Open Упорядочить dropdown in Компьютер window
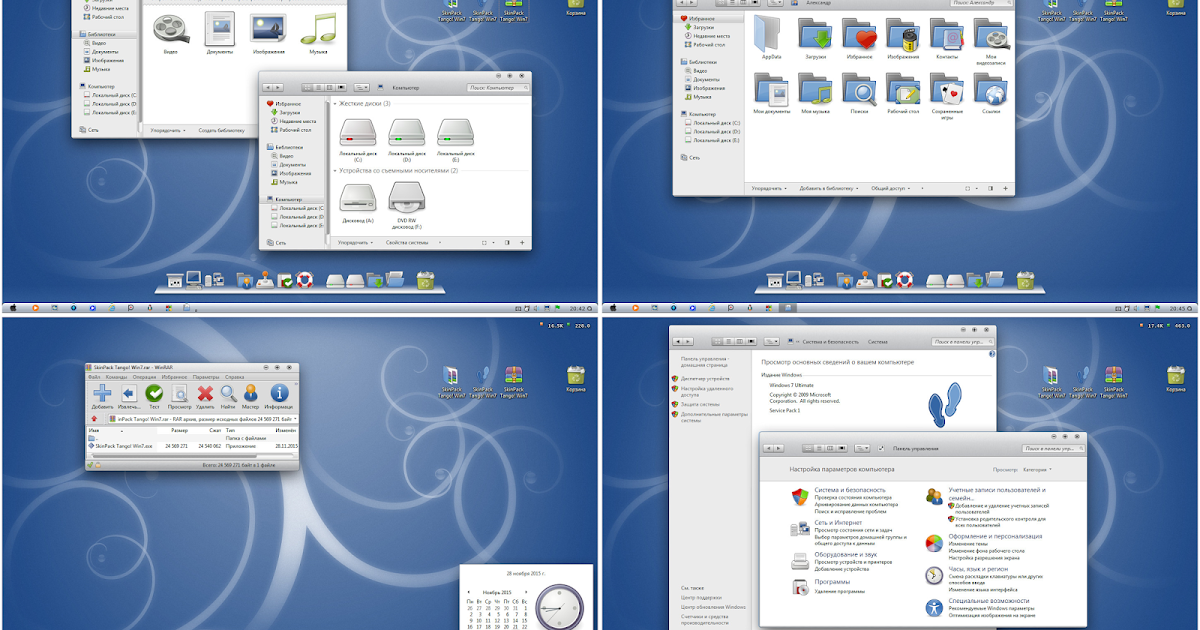This screenshot has width=1200, height=630. click(354, 242)
